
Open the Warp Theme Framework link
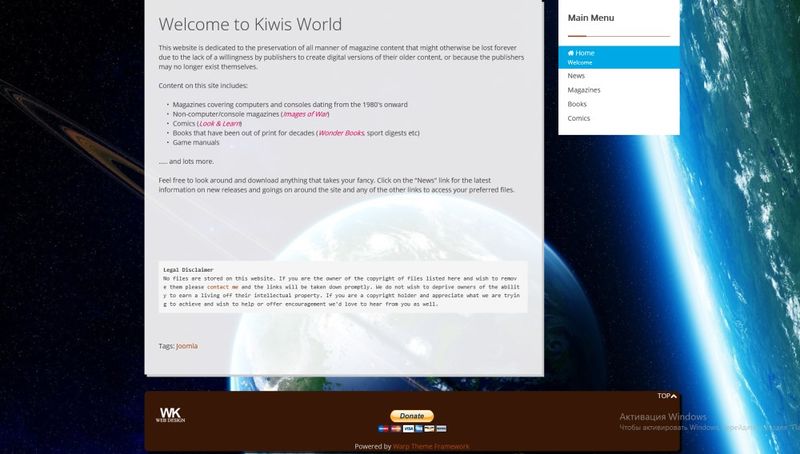click(431, 446)
